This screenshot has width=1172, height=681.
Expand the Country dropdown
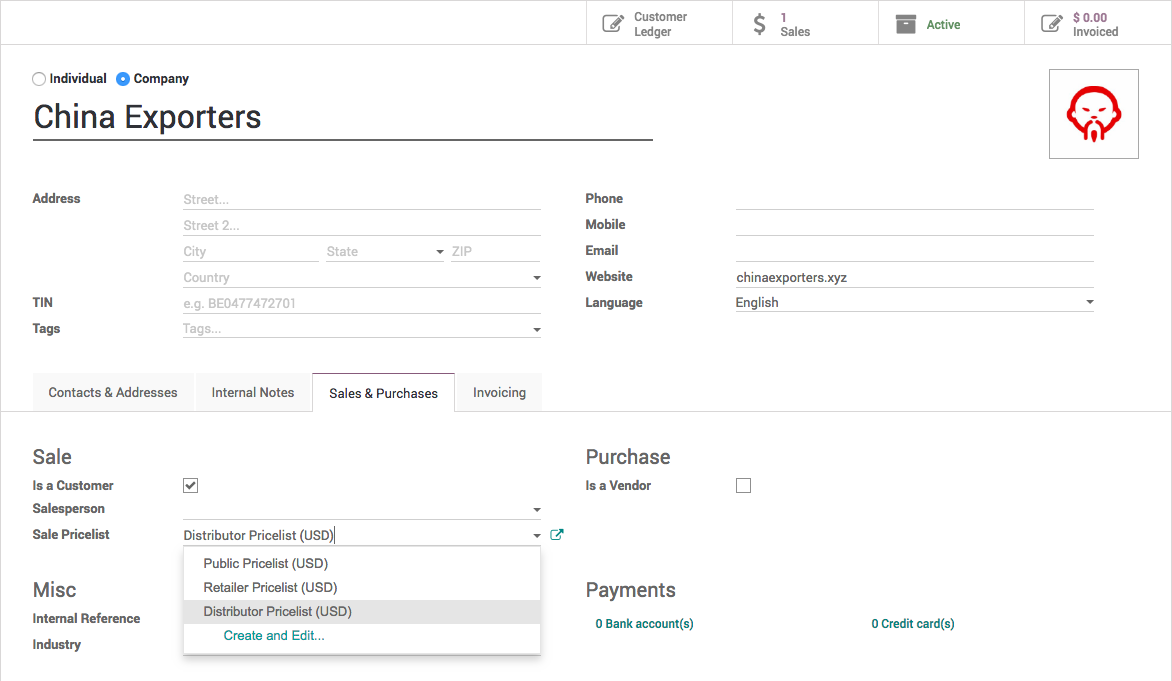pos(536,278)
